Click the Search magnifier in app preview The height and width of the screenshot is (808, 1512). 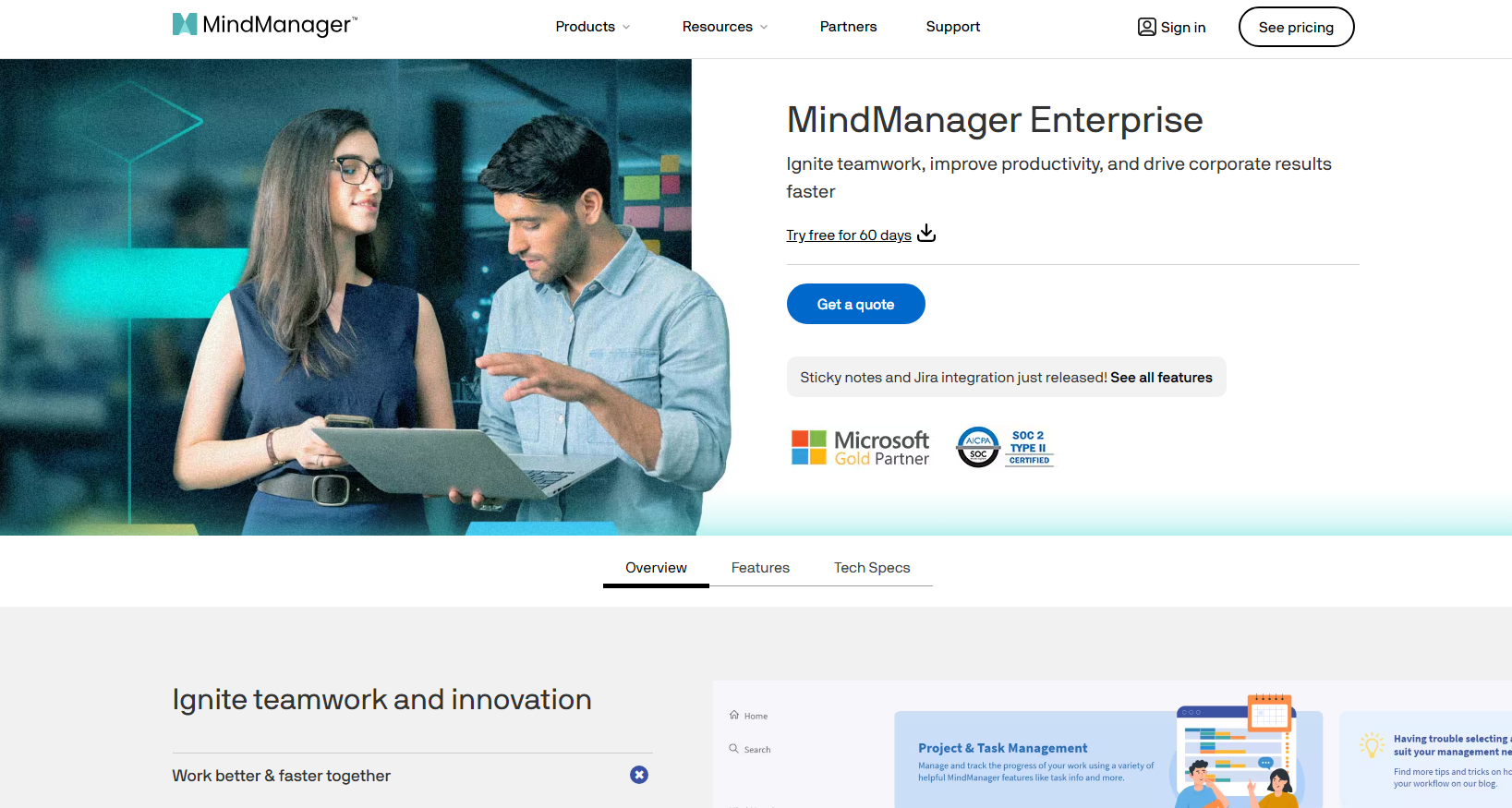point(734,749)
